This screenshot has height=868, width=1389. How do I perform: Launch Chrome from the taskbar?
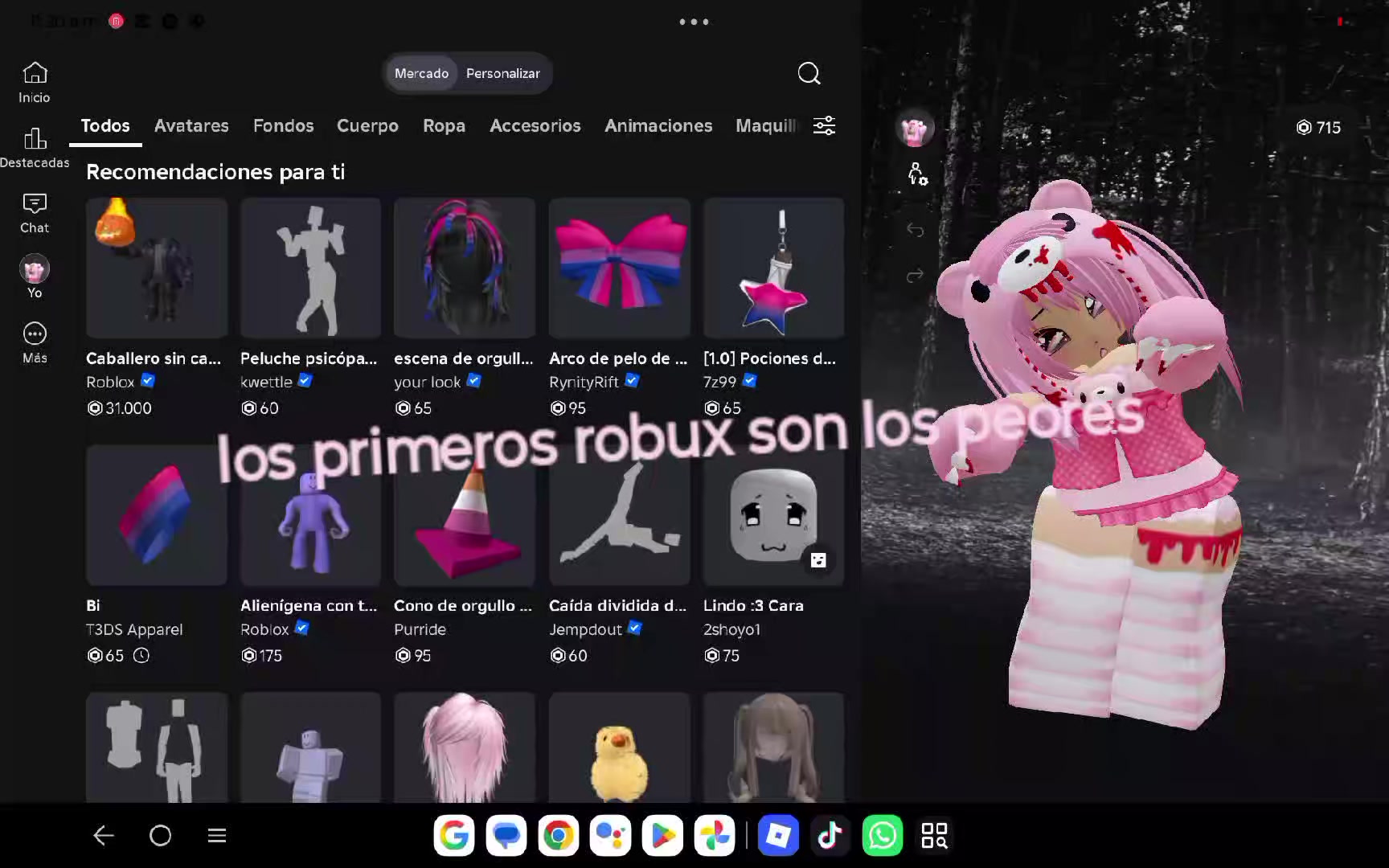(558, 836)
